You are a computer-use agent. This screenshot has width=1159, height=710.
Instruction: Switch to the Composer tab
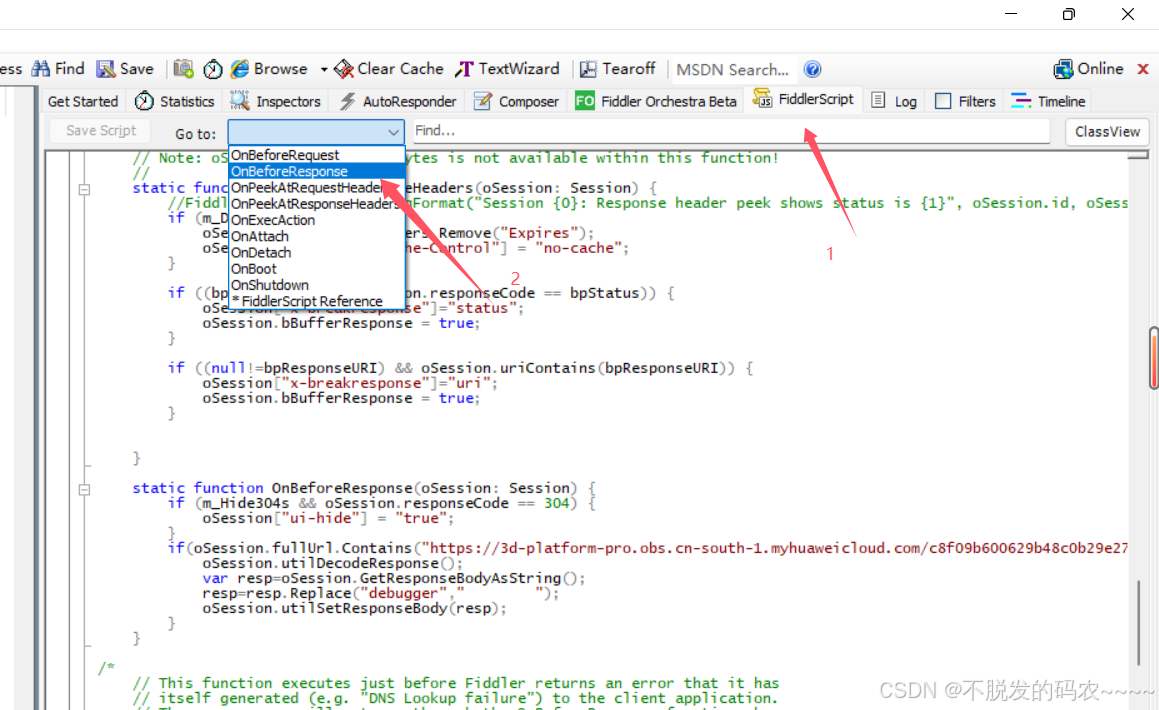tap(517, 101)
